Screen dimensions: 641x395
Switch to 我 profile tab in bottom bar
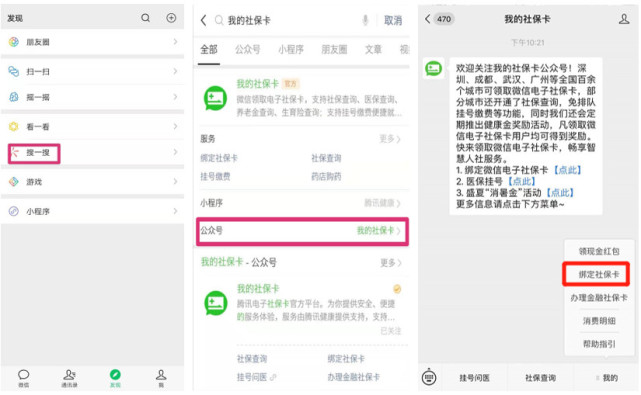click(x=161, y=378)
